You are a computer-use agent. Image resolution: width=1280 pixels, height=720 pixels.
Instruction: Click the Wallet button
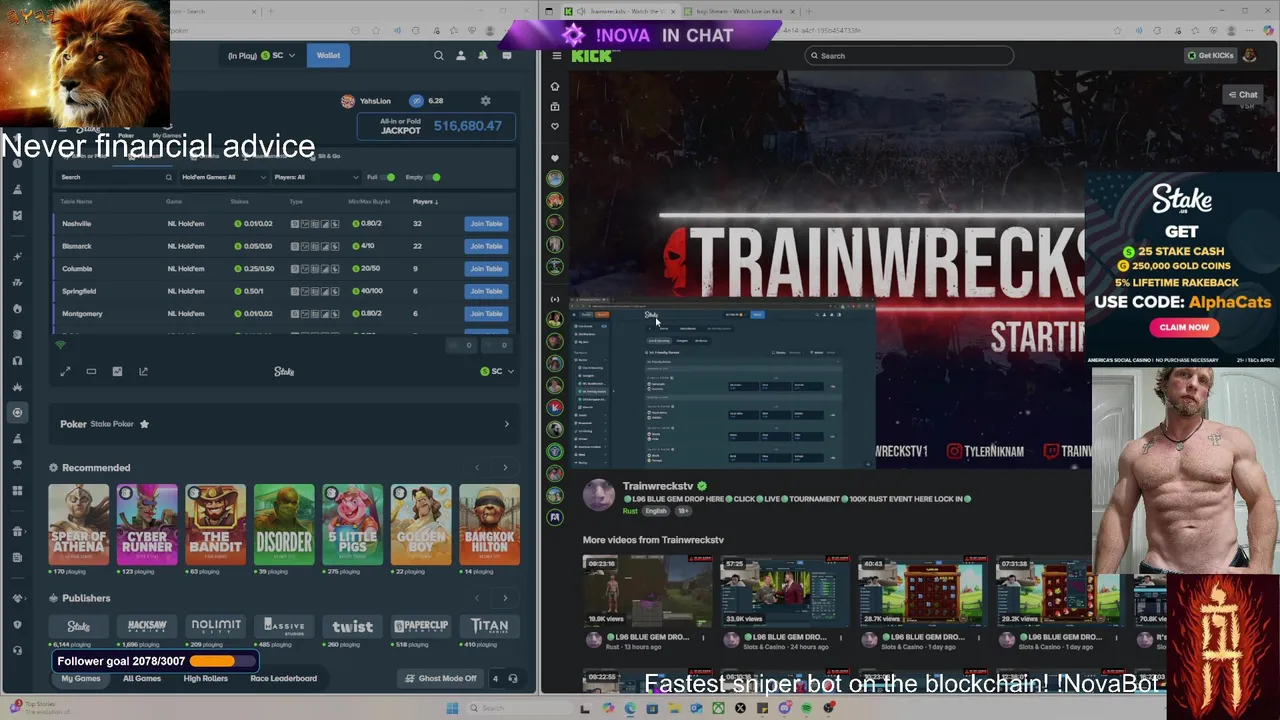click(x=328, y=56)
